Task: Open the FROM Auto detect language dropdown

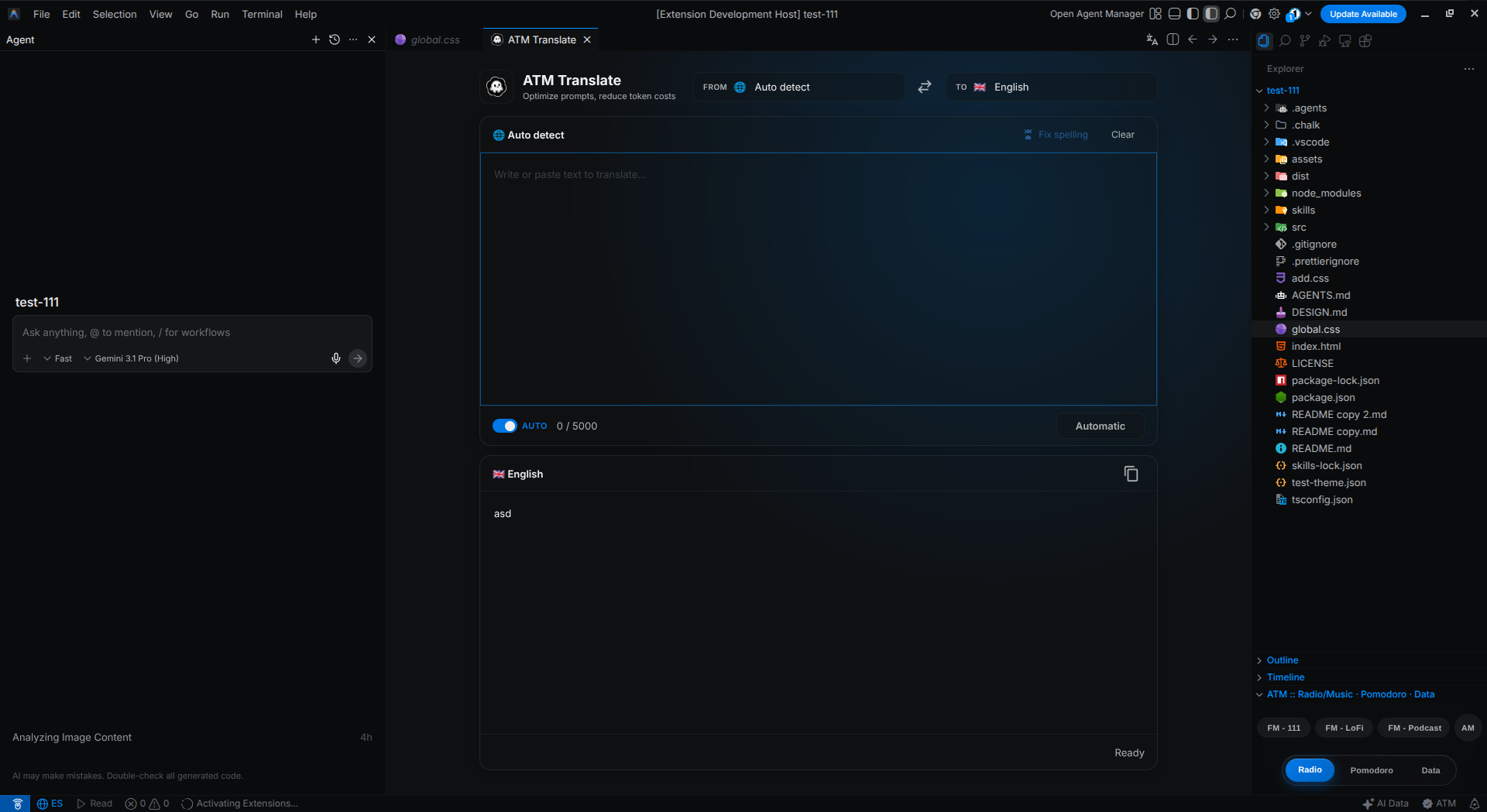Action: [x=798, y=87]
